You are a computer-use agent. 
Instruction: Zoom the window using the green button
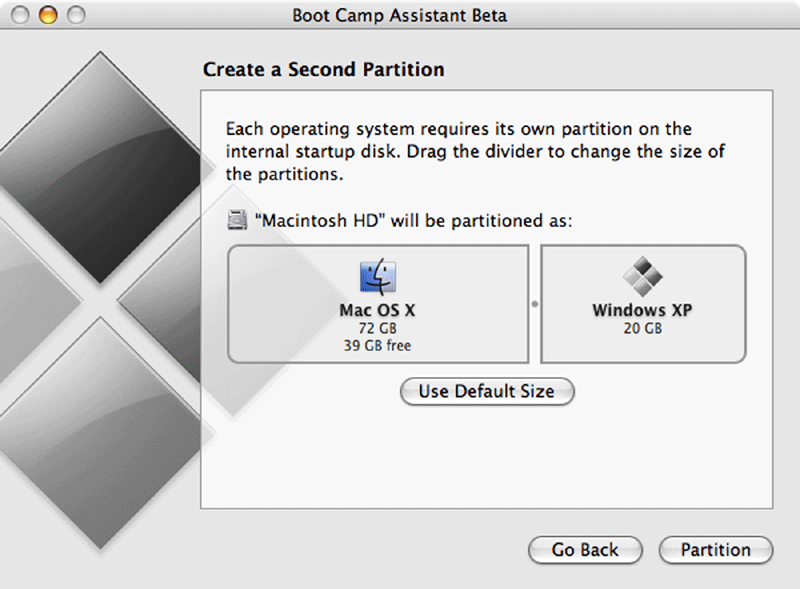74,15
